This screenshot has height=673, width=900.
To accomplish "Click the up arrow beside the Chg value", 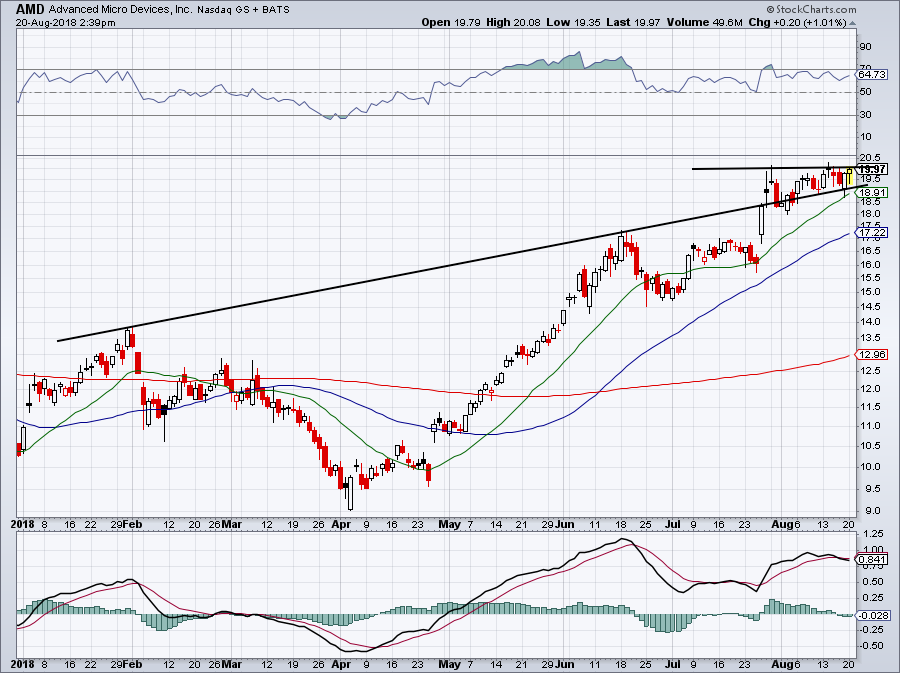I will [x=853, y=23].
